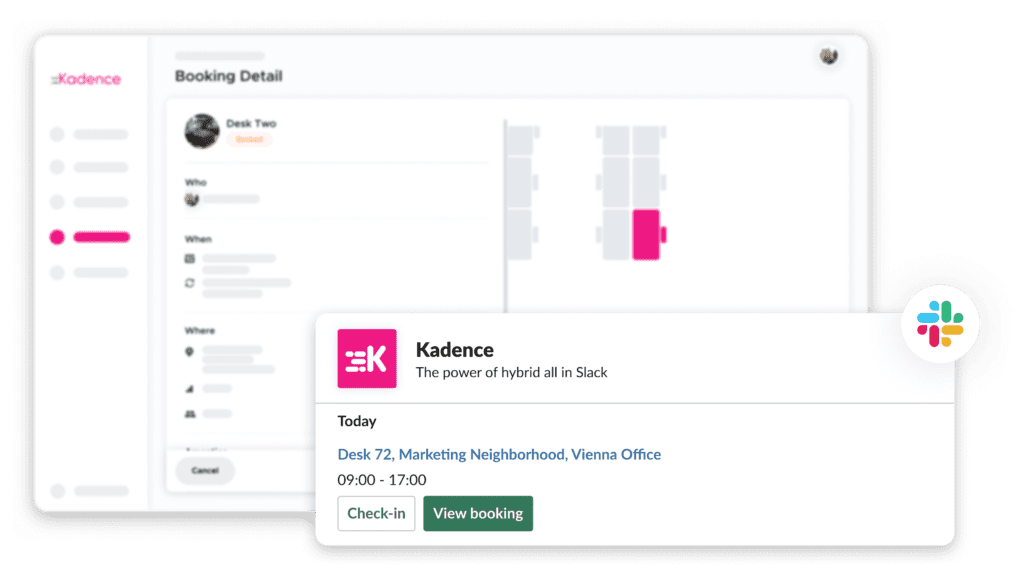The height and width of the screenshot is (571, 1024).
Task: Click the Kadence logo in sidebar
Action: point(86,79)
